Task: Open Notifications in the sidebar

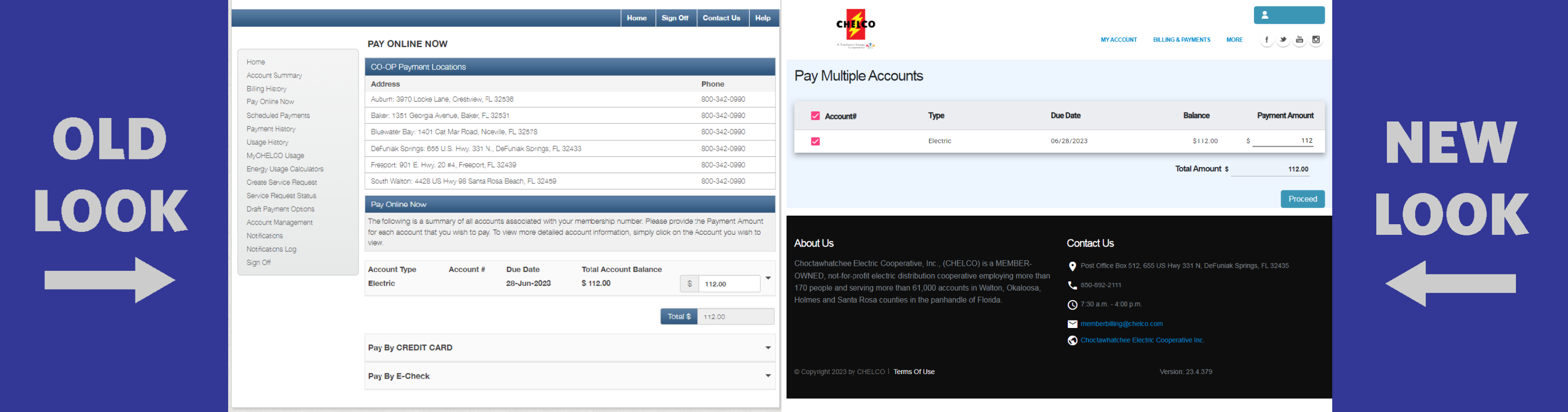Action: [265, 236]
